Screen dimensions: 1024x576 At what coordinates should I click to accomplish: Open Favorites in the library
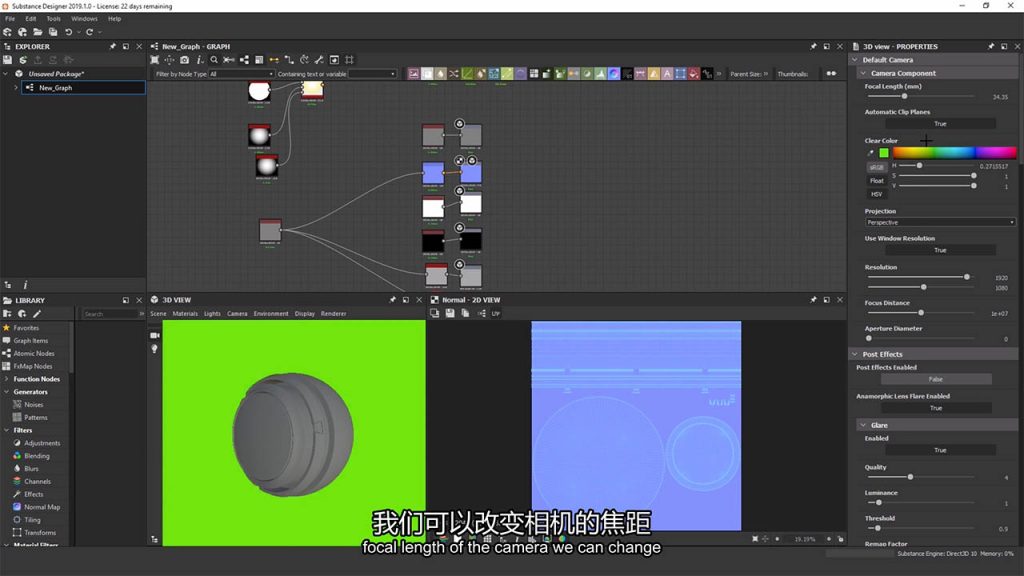(26, 328)
